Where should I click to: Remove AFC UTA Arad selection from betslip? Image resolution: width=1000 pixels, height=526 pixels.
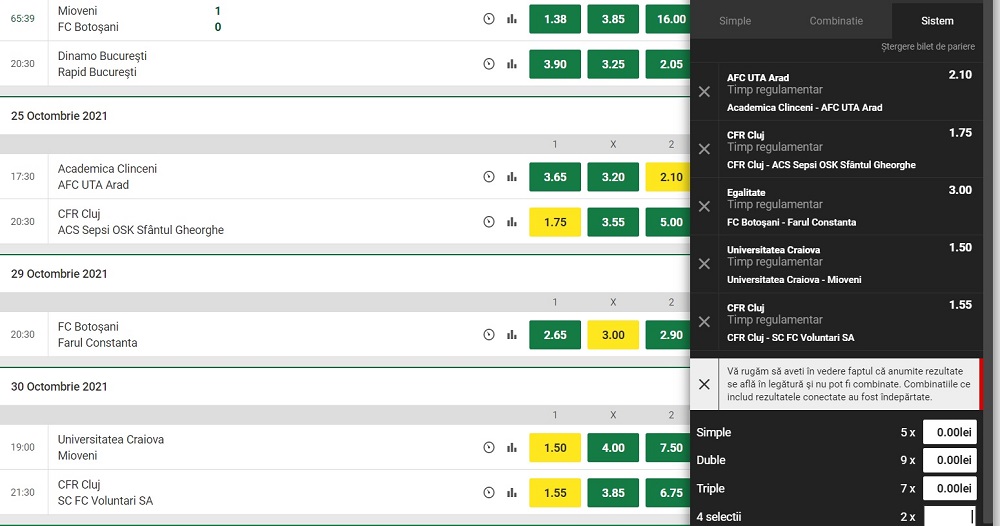[x=704, y=92]
